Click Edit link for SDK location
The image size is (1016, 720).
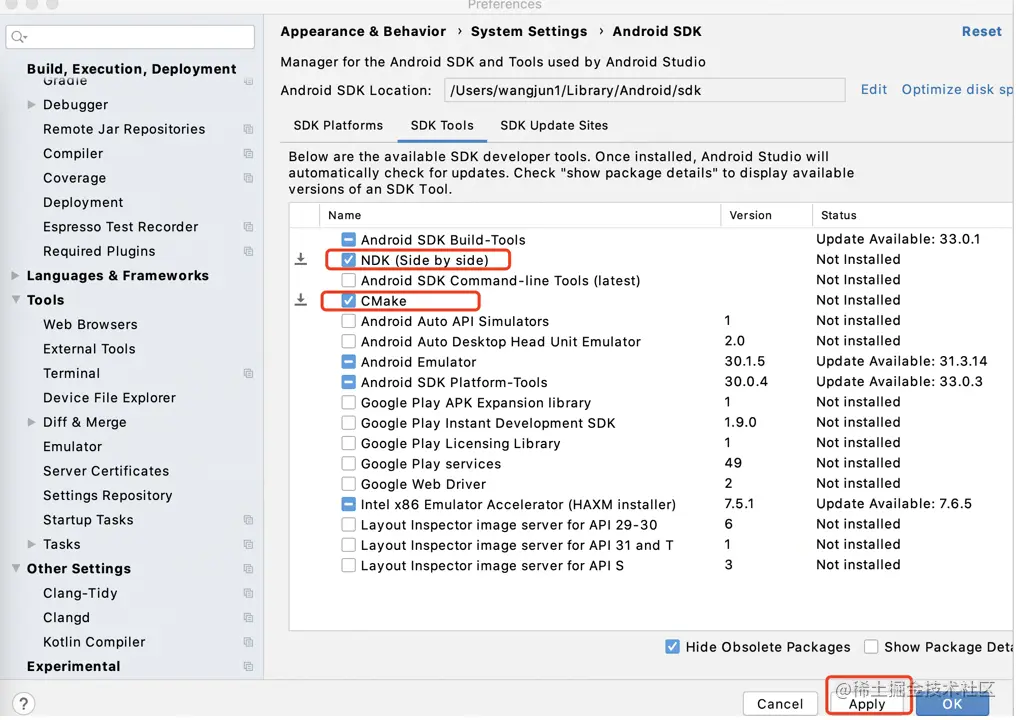(x=873, y=89)
